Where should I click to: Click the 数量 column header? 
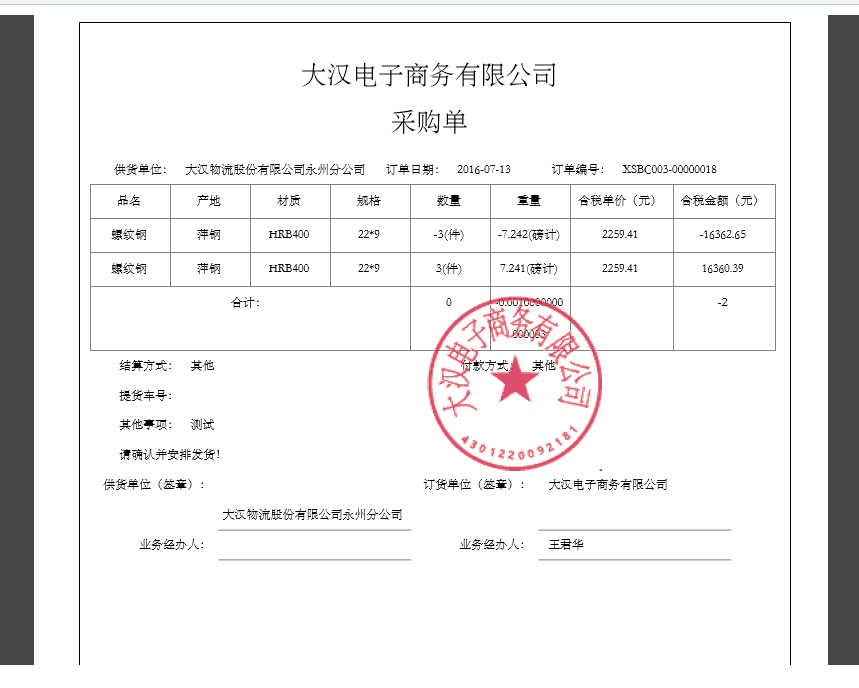point(449,201)
